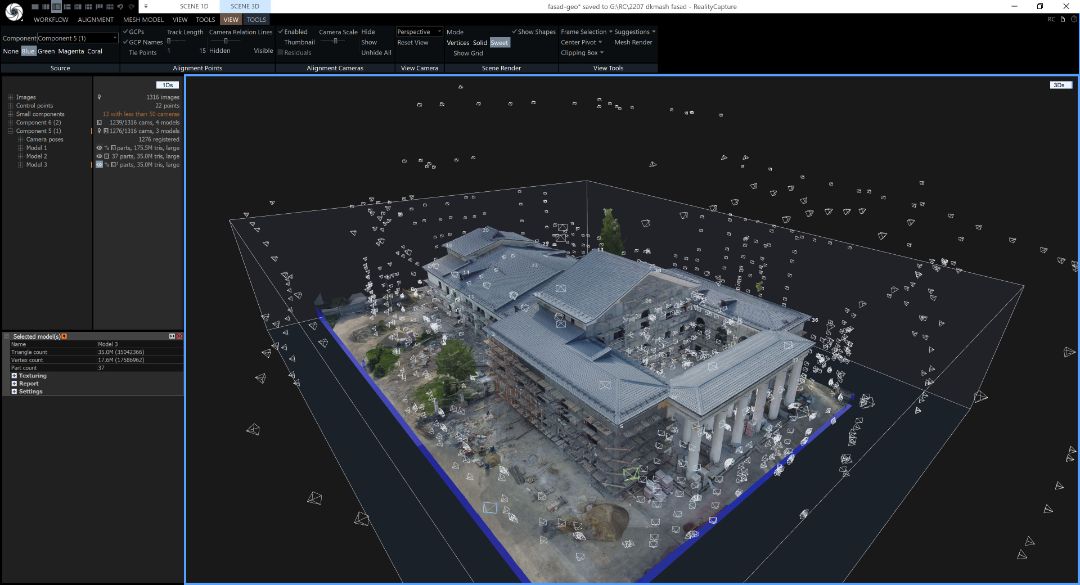Click the Reset View button

[412, 42]
